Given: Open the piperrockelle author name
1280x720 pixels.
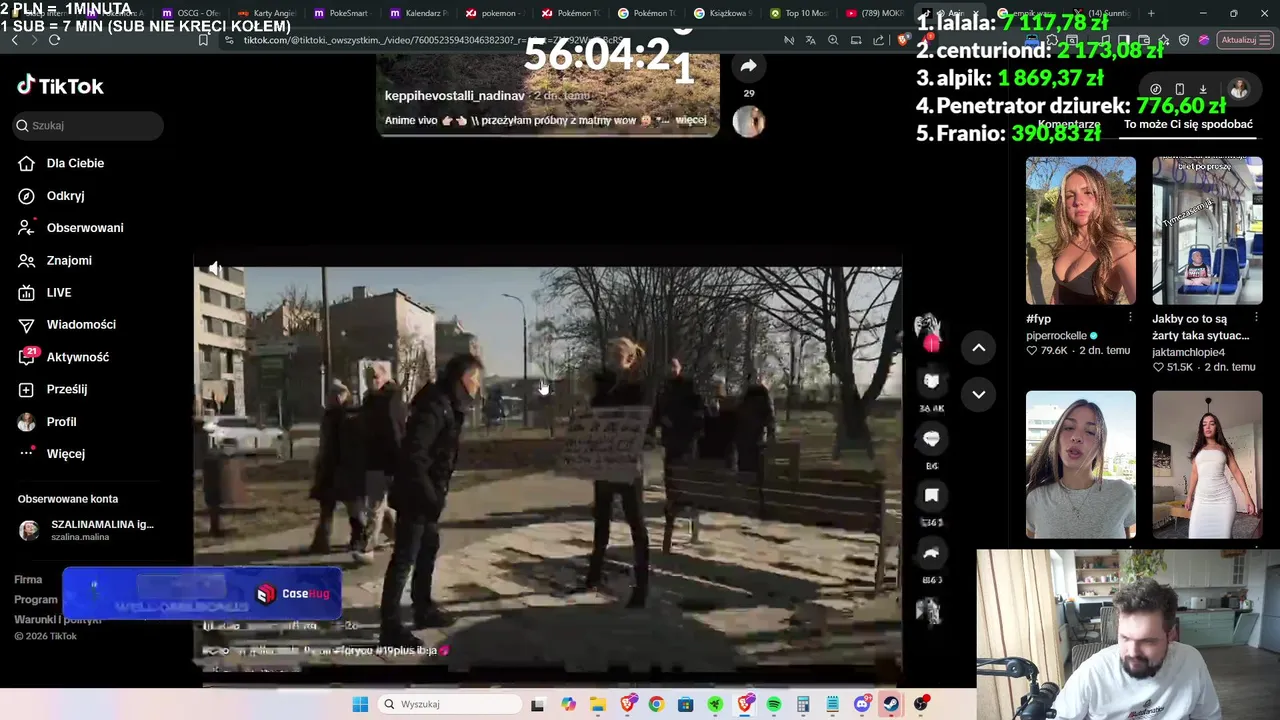Looking at the screenshot, I should click(1056, 336).
